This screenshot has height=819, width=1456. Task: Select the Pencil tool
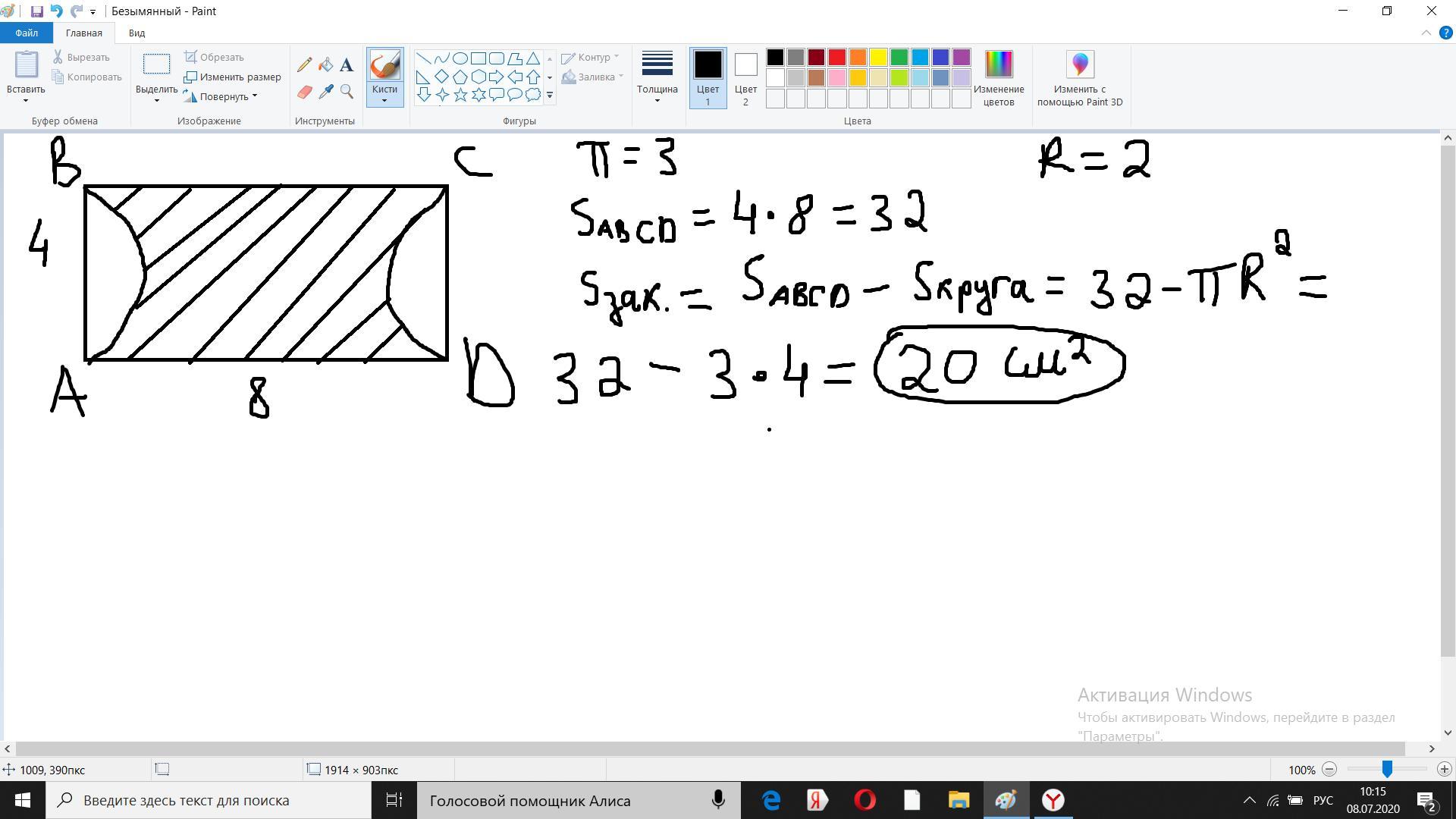tap(304, 66)
